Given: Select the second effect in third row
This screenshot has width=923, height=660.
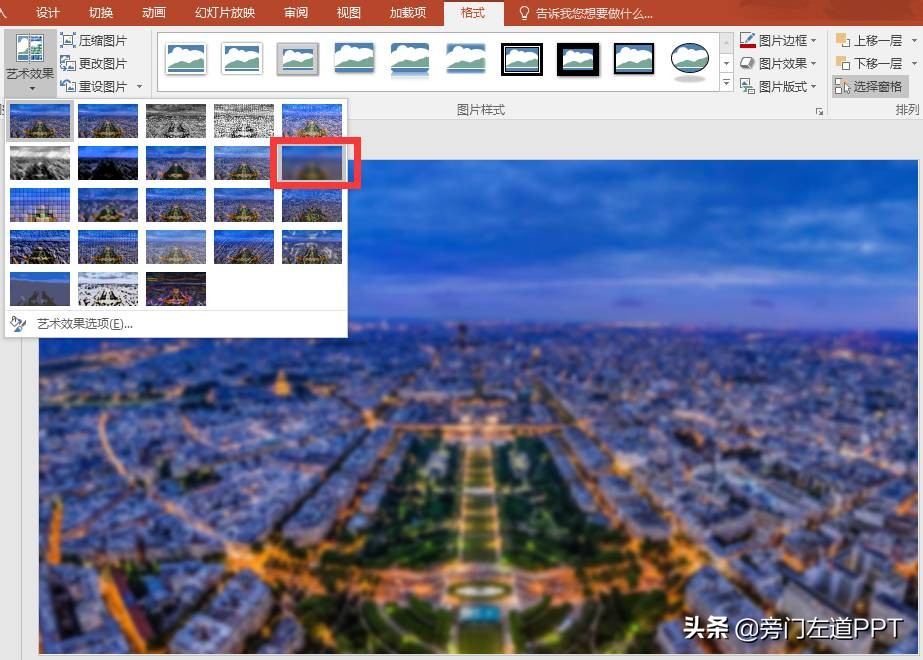Looking at the screenshot, I should pos(108,205).
